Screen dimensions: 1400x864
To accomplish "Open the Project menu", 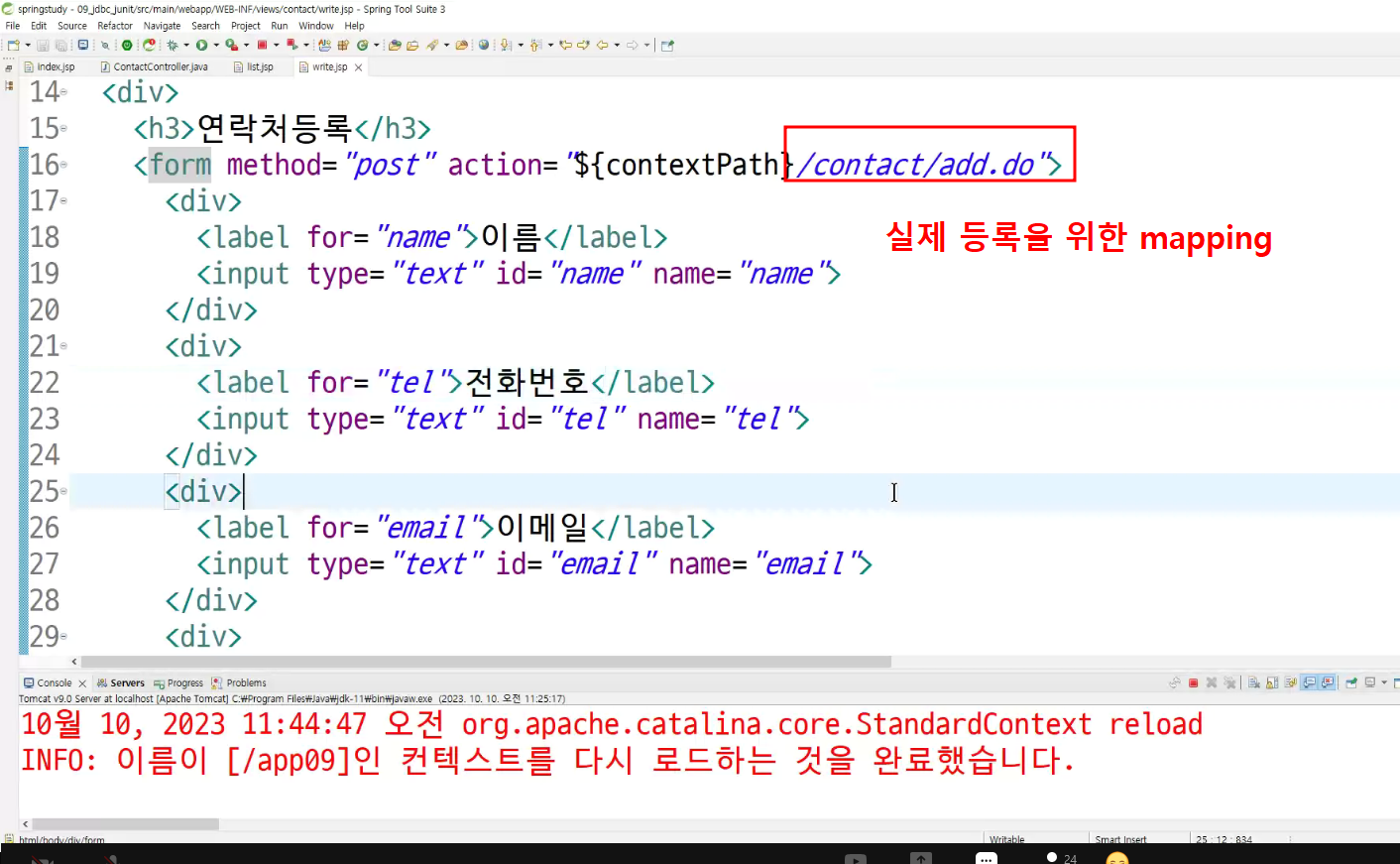I will (x=246, y=26).
